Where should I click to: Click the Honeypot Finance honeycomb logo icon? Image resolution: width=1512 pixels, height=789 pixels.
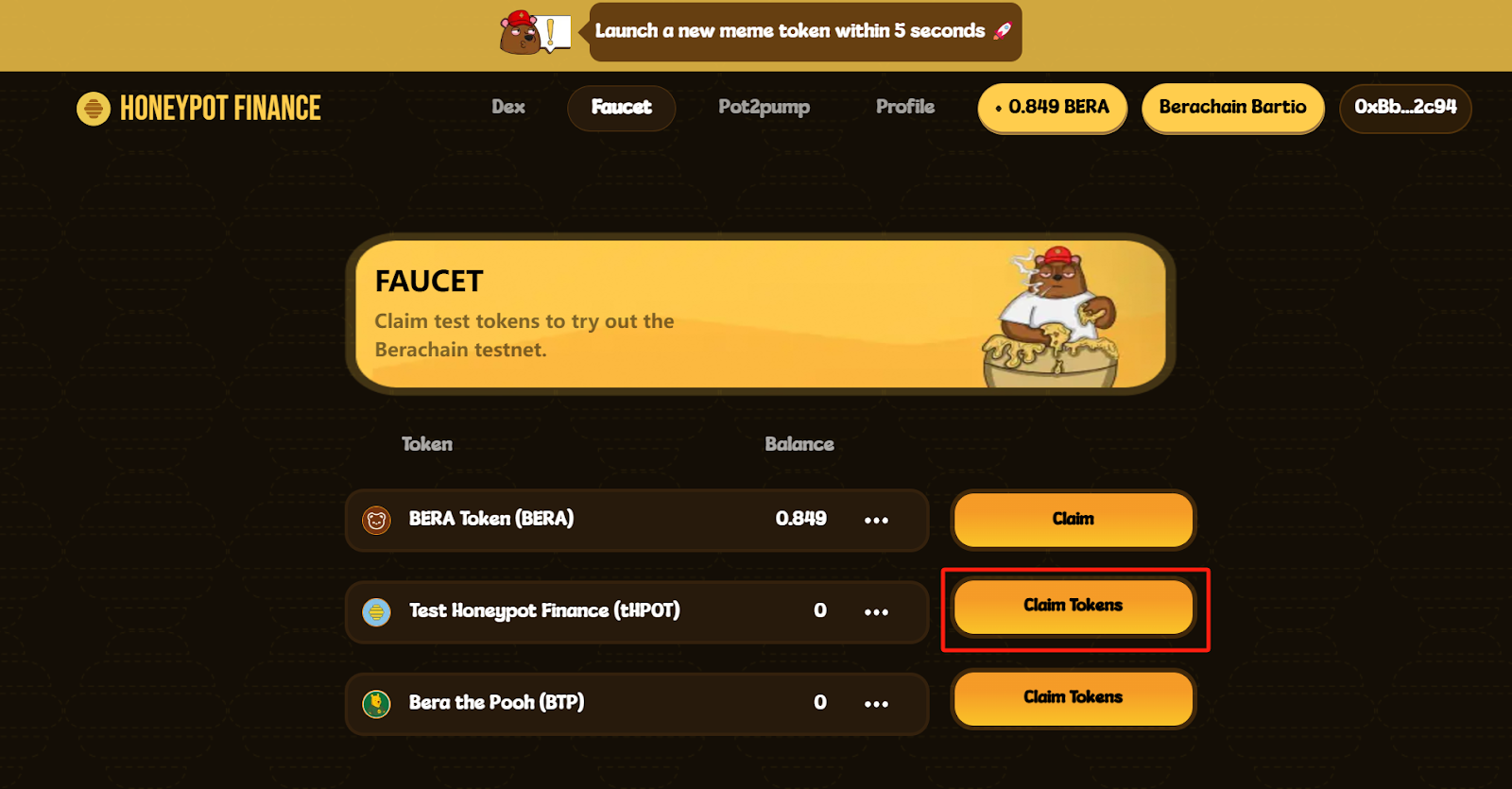click(93, 109)
